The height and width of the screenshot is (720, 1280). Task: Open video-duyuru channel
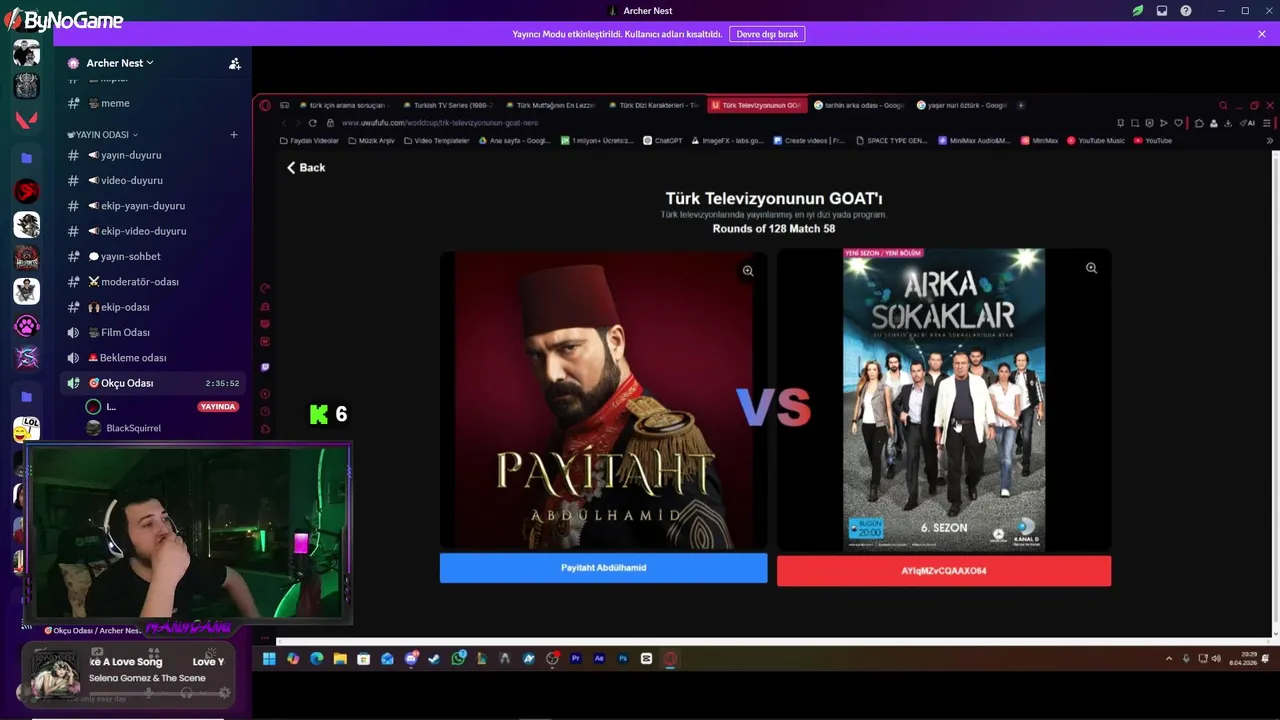[150, 180]
